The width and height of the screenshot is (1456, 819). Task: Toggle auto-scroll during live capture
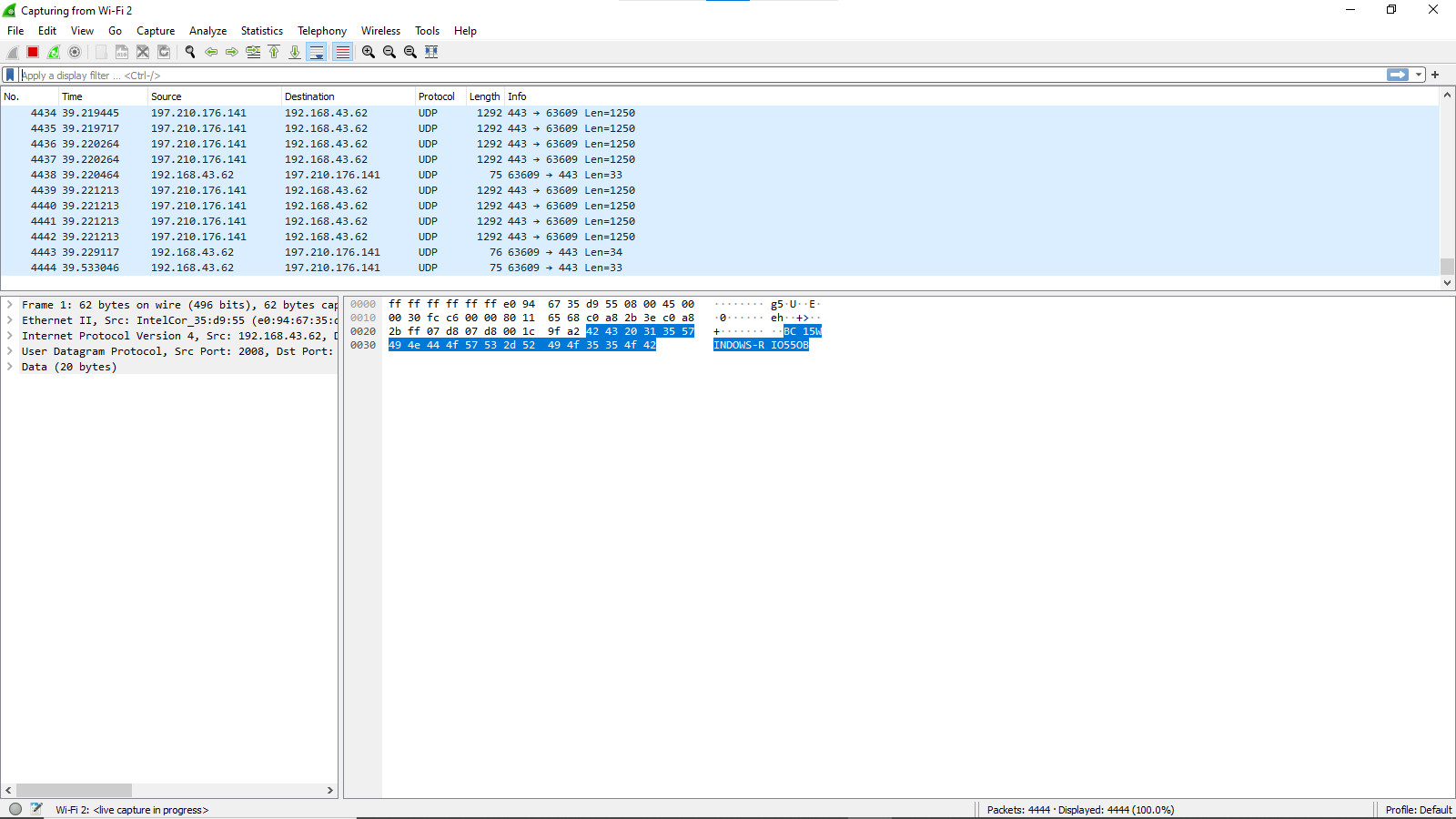click(x=316, y=52)
